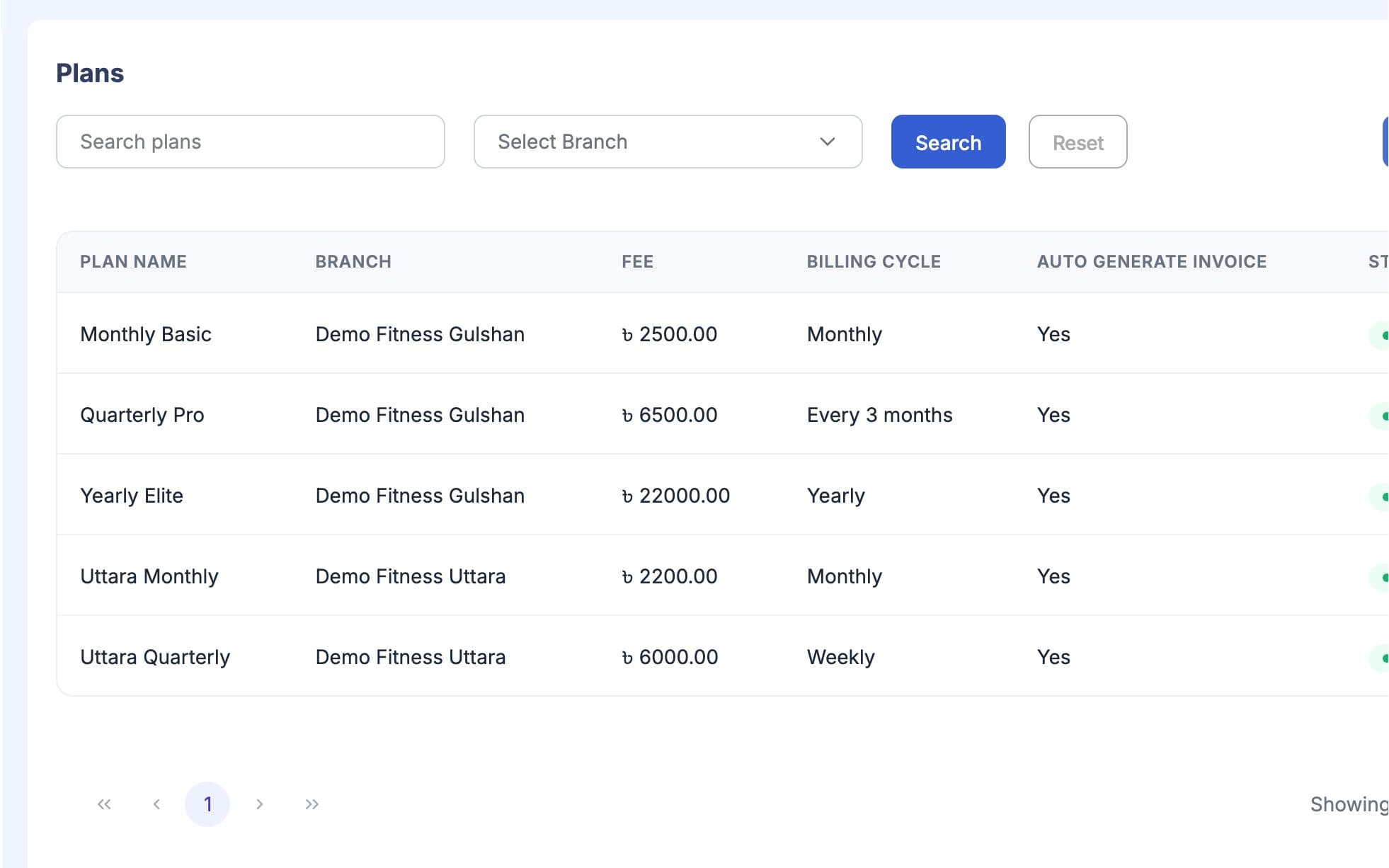This screenshot has height=868, width=1389.
Task: Click Yes invoice value in Yearly Elite row
Action: [x=1053, y=496]
